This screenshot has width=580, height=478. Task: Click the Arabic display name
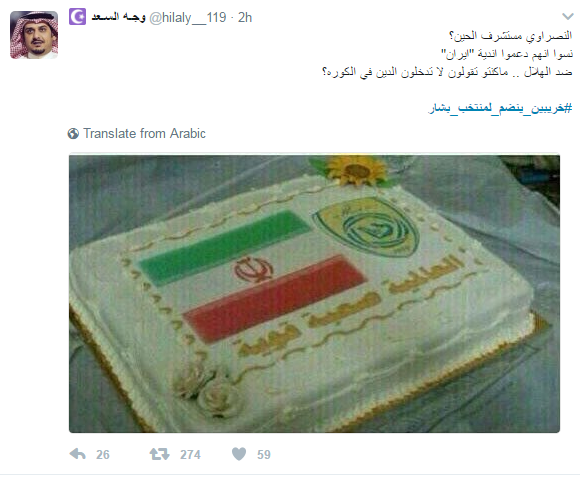click(x=118, y=17)
